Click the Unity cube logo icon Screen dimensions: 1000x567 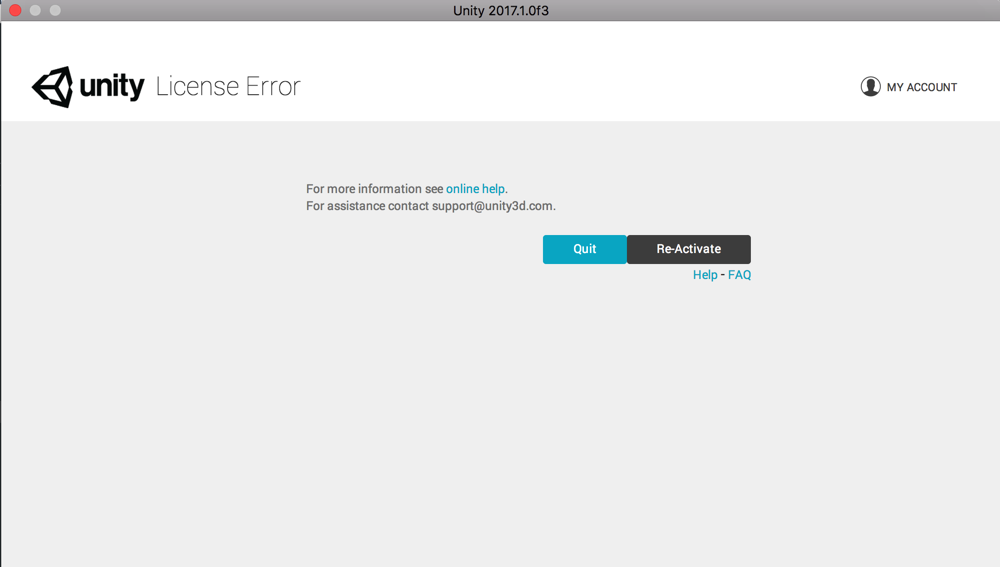52,87
